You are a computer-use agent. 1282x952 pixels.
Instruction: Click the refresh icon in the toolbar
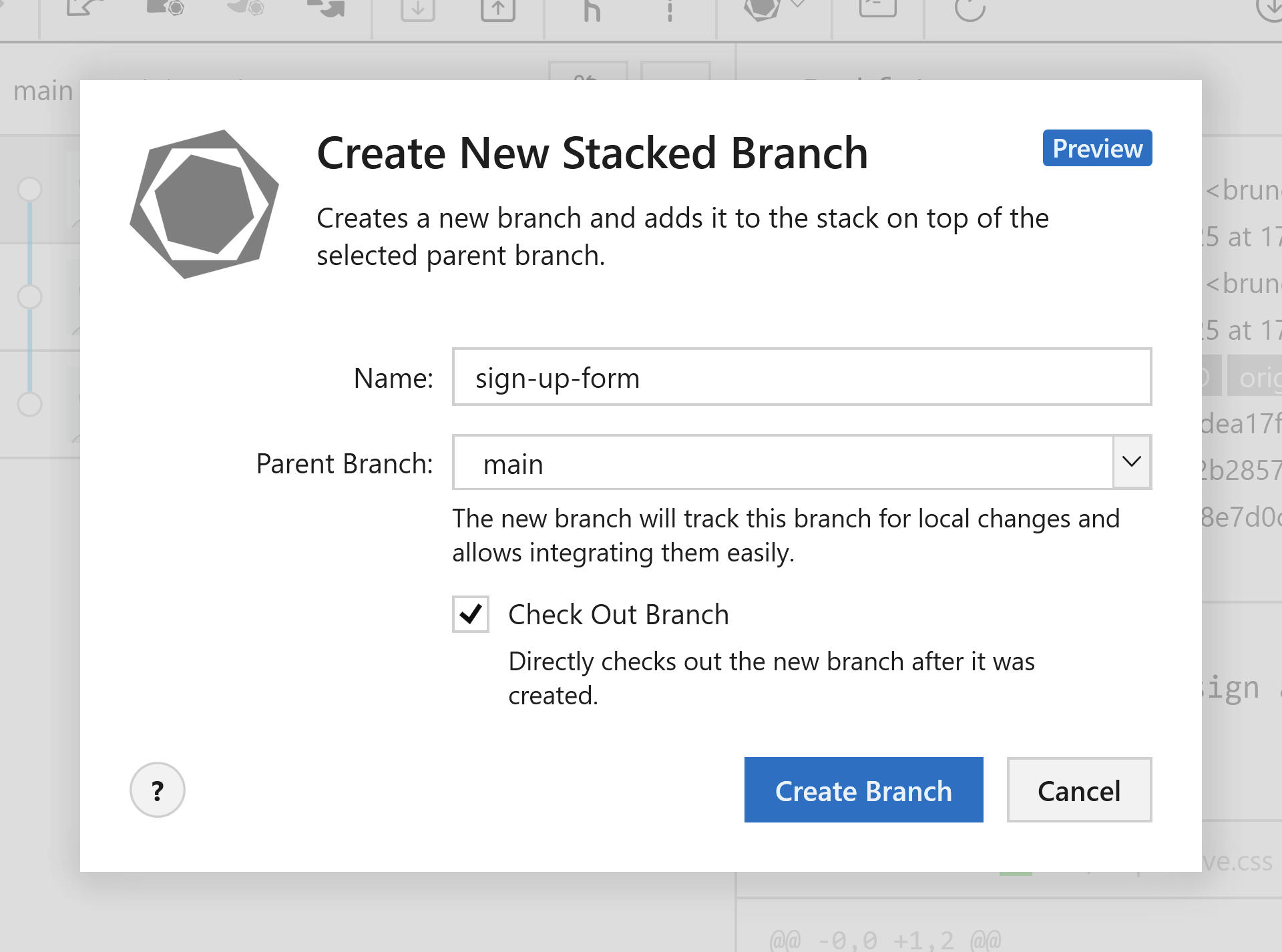coord(970,10)
